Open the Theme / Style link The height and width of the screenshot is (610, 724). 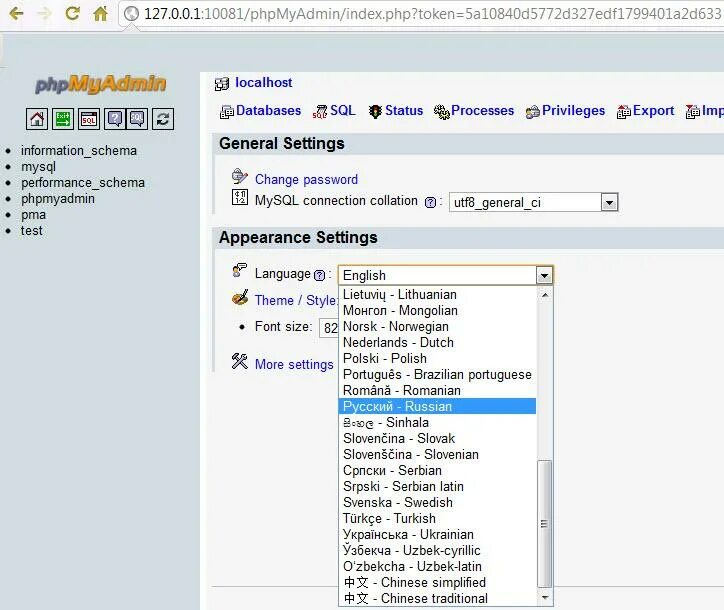(x=296, y=300)
